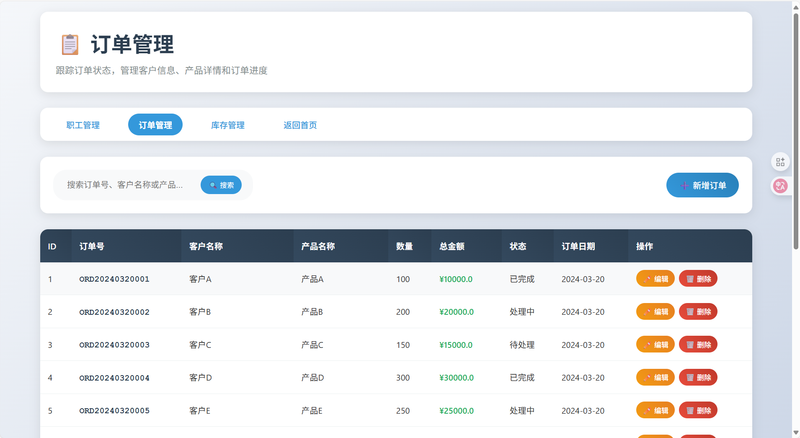Click the grid-plus floating icon on right edge
This screenshot has width=800, height=438.
click(780, 162)
